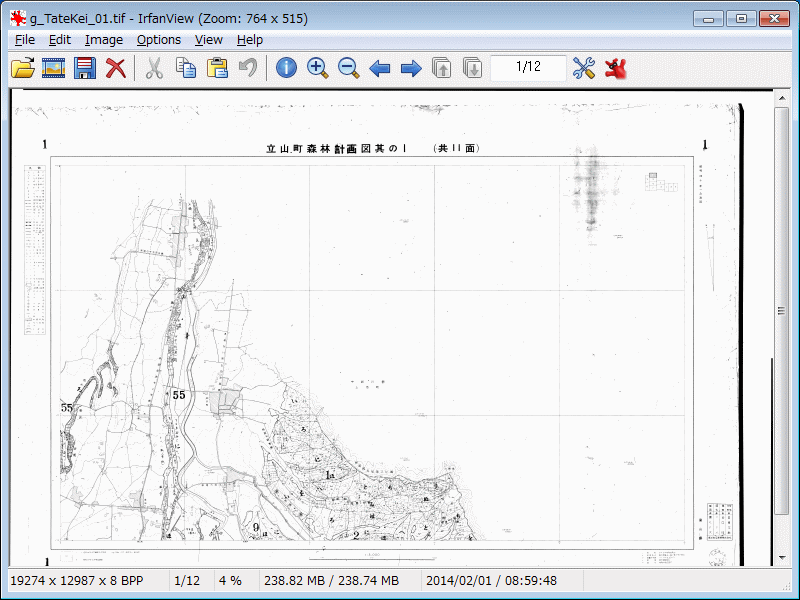Open the Slideshow filmstrip icon
800x600 pixels.
[x=54, y=68]
